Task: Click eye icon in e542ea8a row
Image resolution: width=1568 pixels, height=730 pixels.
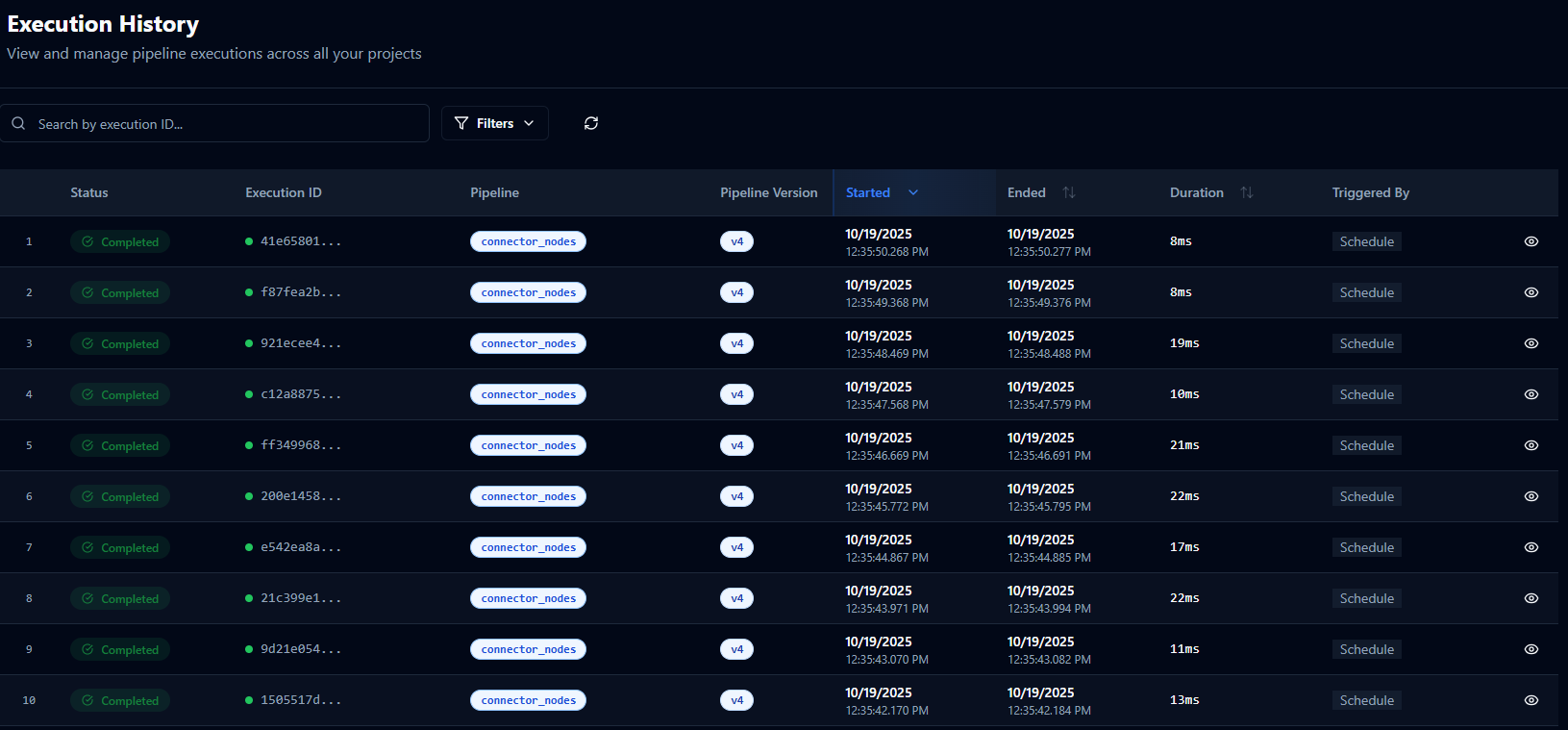Action: click(x=1531, y=547)
